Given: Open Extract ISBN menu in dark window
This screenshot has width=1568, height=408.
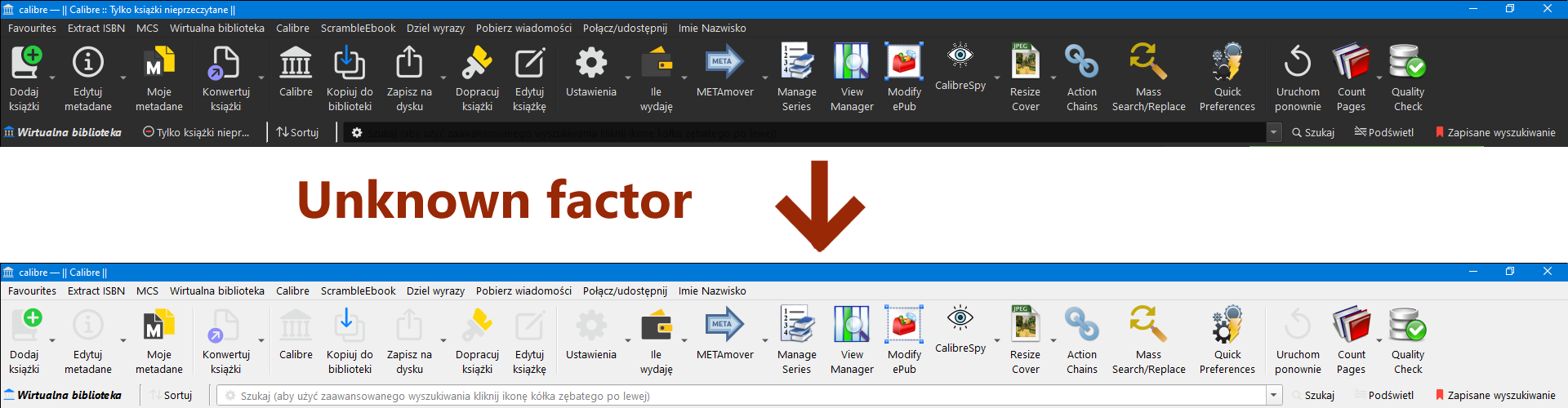Looking at the screenshot, I should [x=96, y=28].
